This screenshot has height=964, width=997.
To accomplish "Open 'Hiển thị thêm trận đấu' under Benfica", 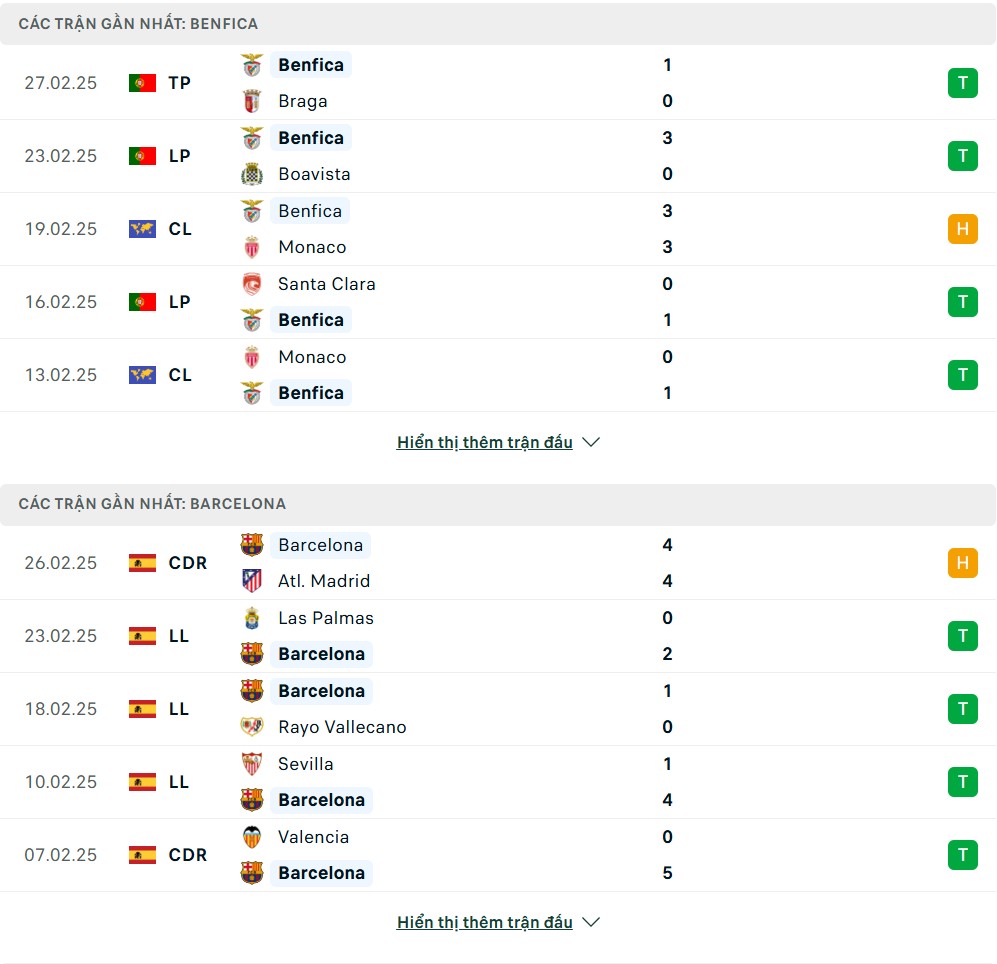I will pyautogui.click(x=485, y=442).
